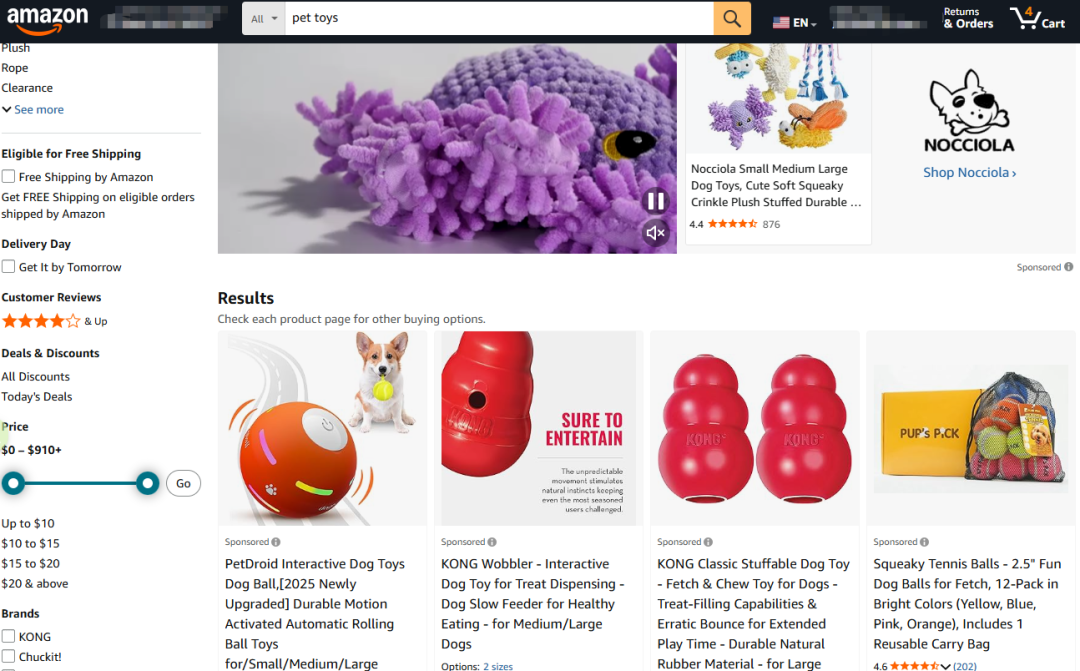Expand the EN language selector
Viewport: 1080px width, 671px height.
[x=794, y=23]
